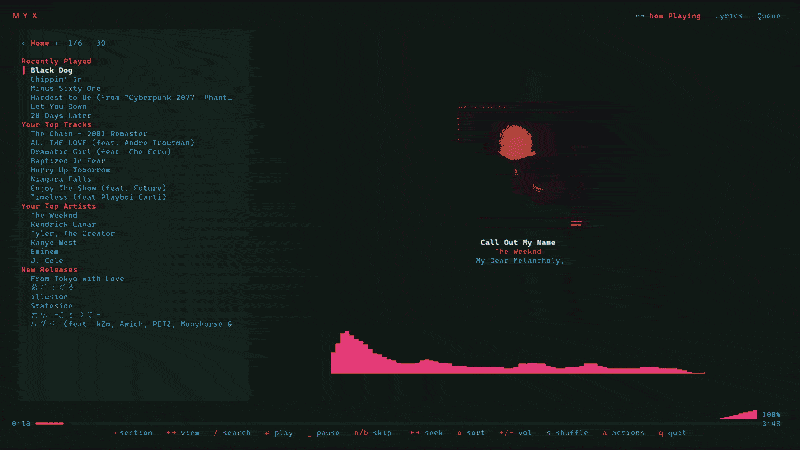This screenshot has width=800, height=450.
Task: Click the Home breadcrumb label
Action: click(x=40, y=43)
